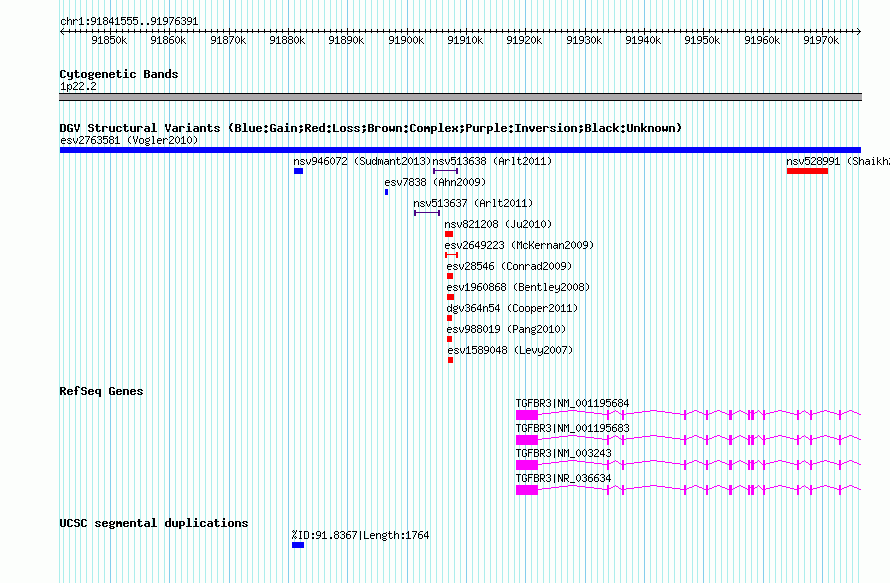Click the esv2649223 (McKernan2009) label
Image resolution: width=890 pixels, height=583 pixels.
coord(519,245)
